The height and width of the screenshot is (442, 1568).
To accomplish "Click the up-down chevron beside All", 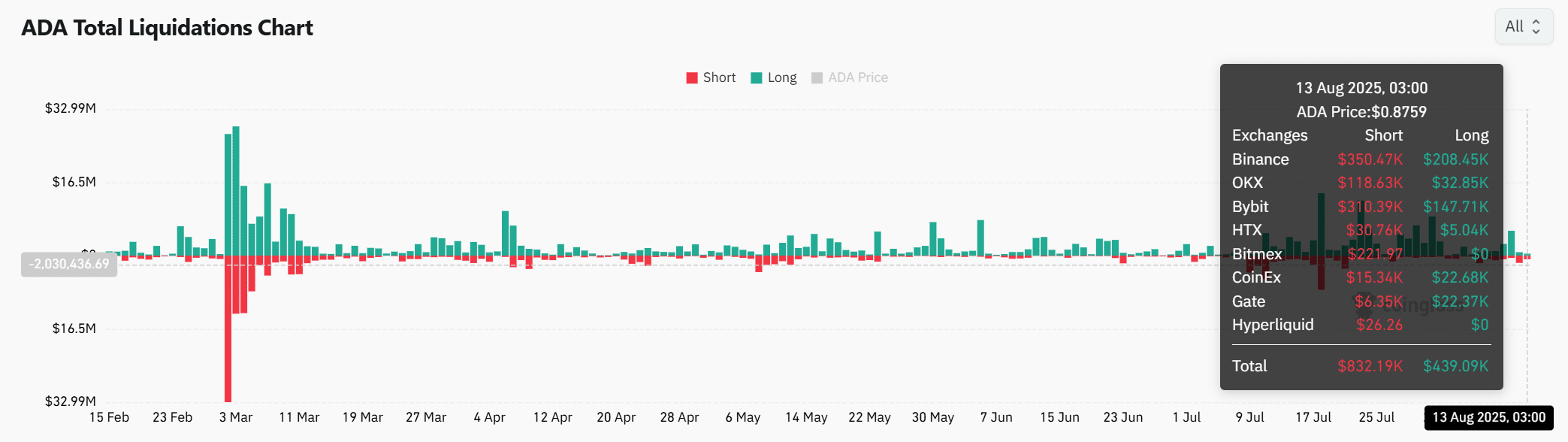I will pos(1536,26).
